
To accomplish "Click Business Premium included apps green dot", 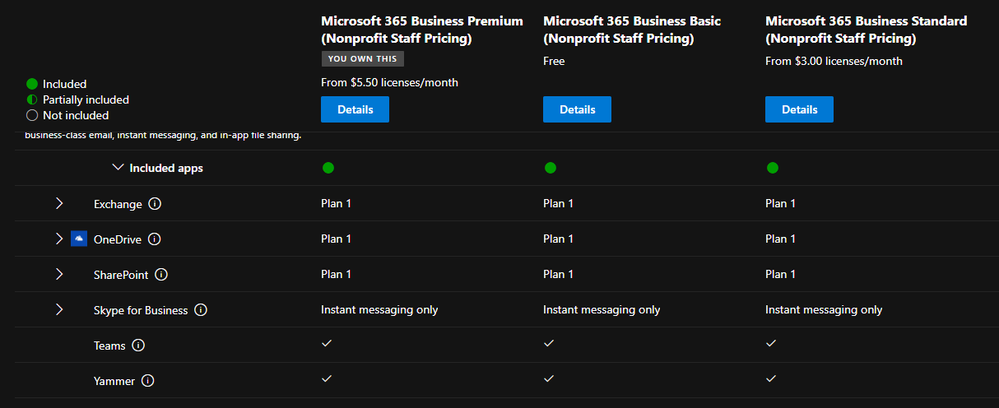I will click(328, 168).
